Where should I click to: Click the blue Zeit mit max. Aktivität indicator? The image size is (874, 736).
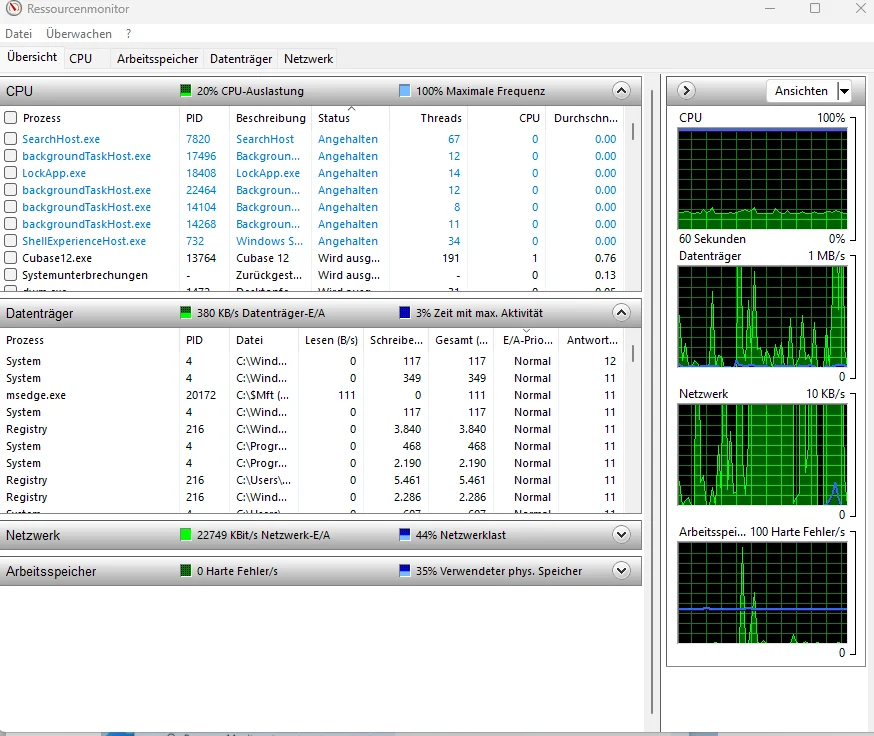point(405,312)
